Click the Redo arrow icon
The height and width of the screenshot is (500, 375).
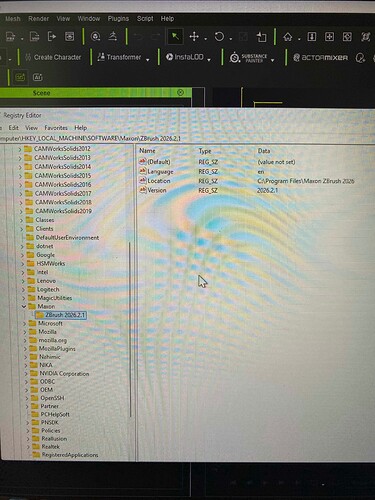point(156,37)
